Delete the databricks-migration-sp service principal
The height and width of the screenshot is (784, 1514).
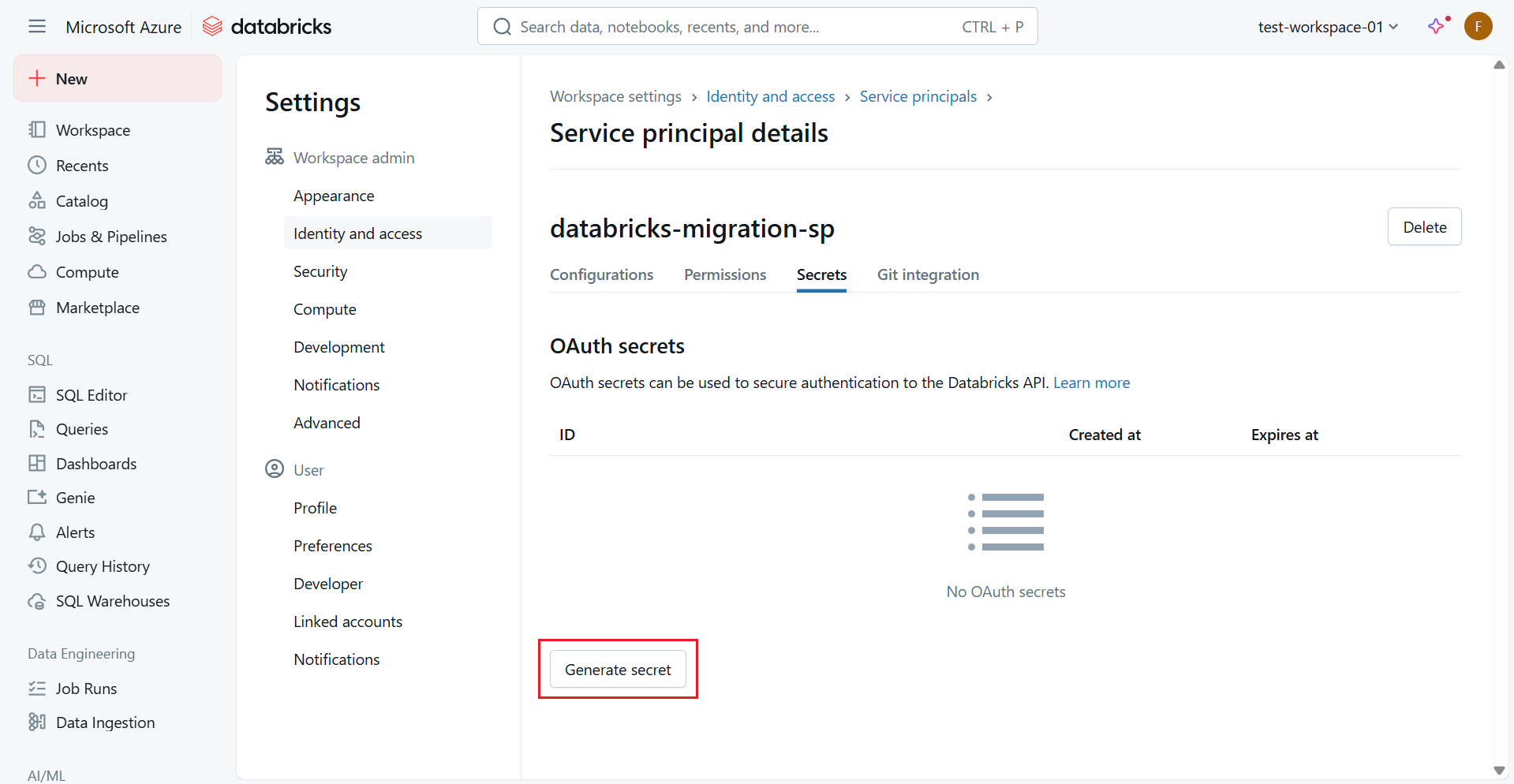click(x=1424, y=226)
